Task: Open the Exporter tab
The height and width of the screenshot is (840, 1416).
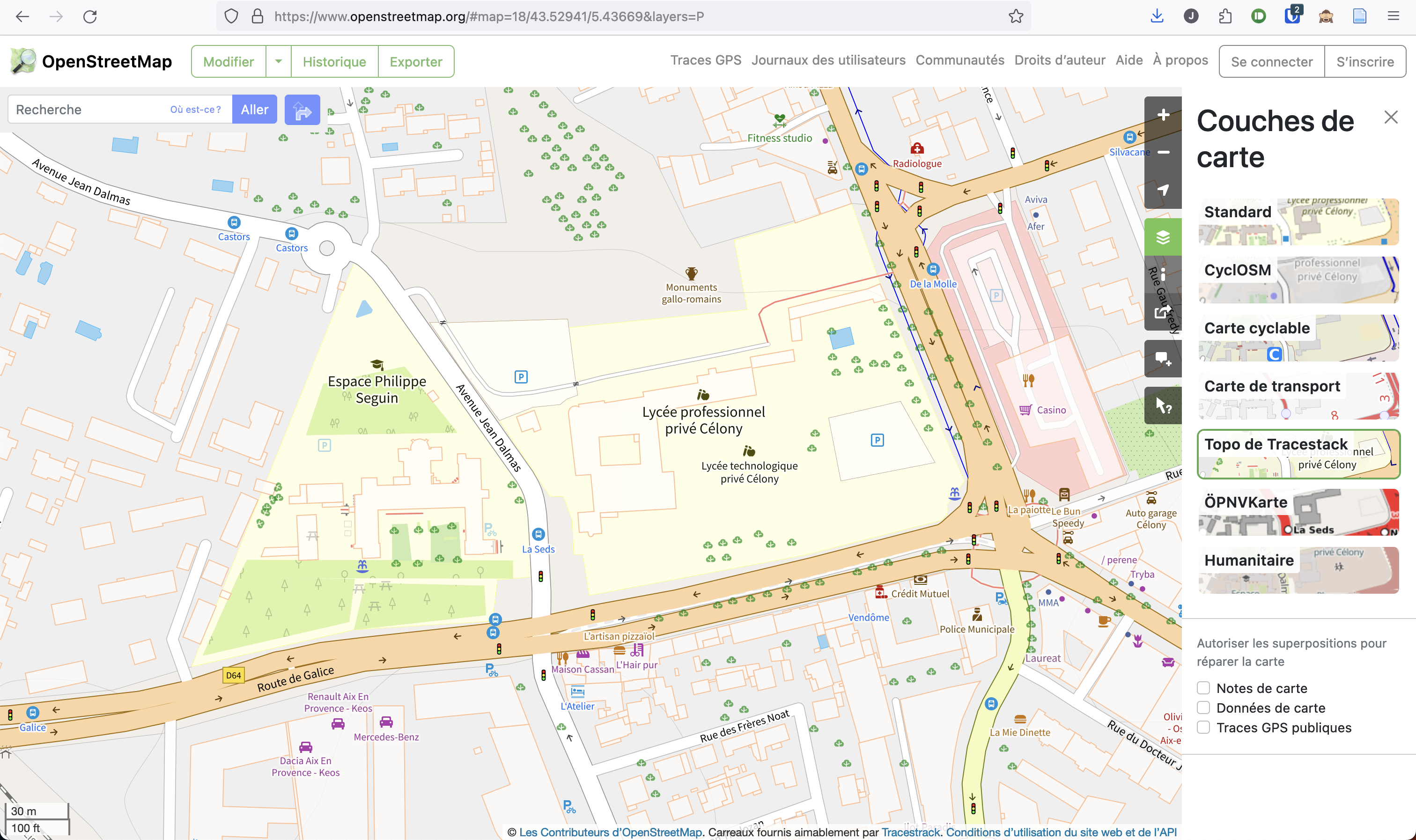Action: pos(416,62)
